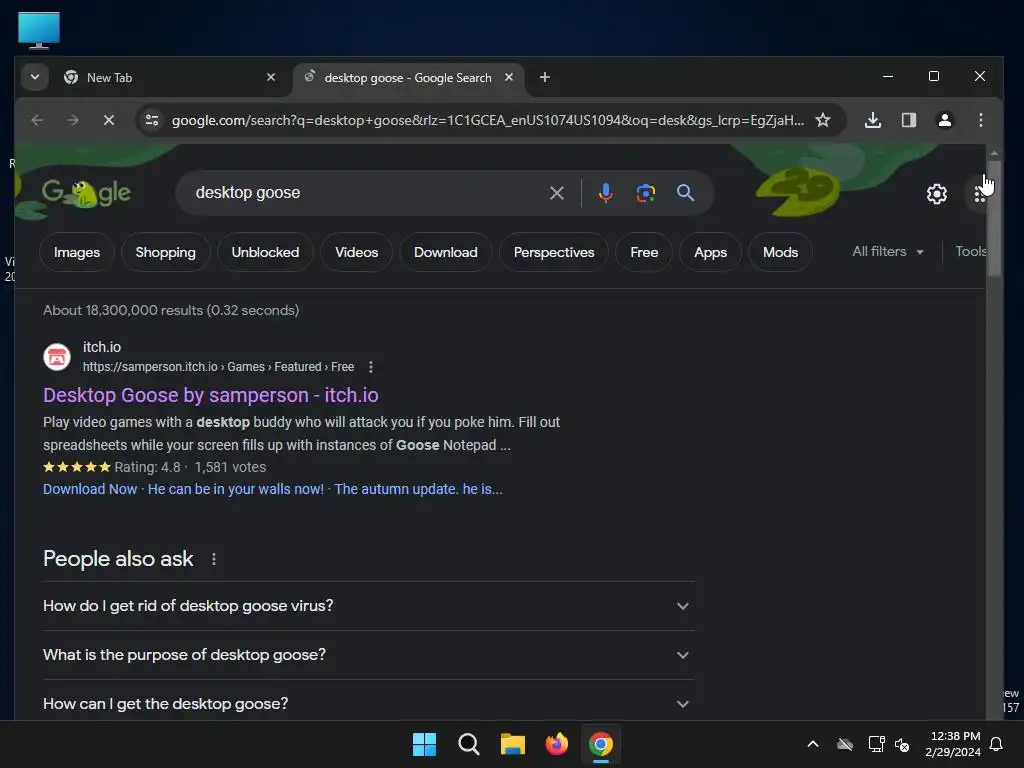
Task: Switch to the New Tab tab
Action: (170, 77)
